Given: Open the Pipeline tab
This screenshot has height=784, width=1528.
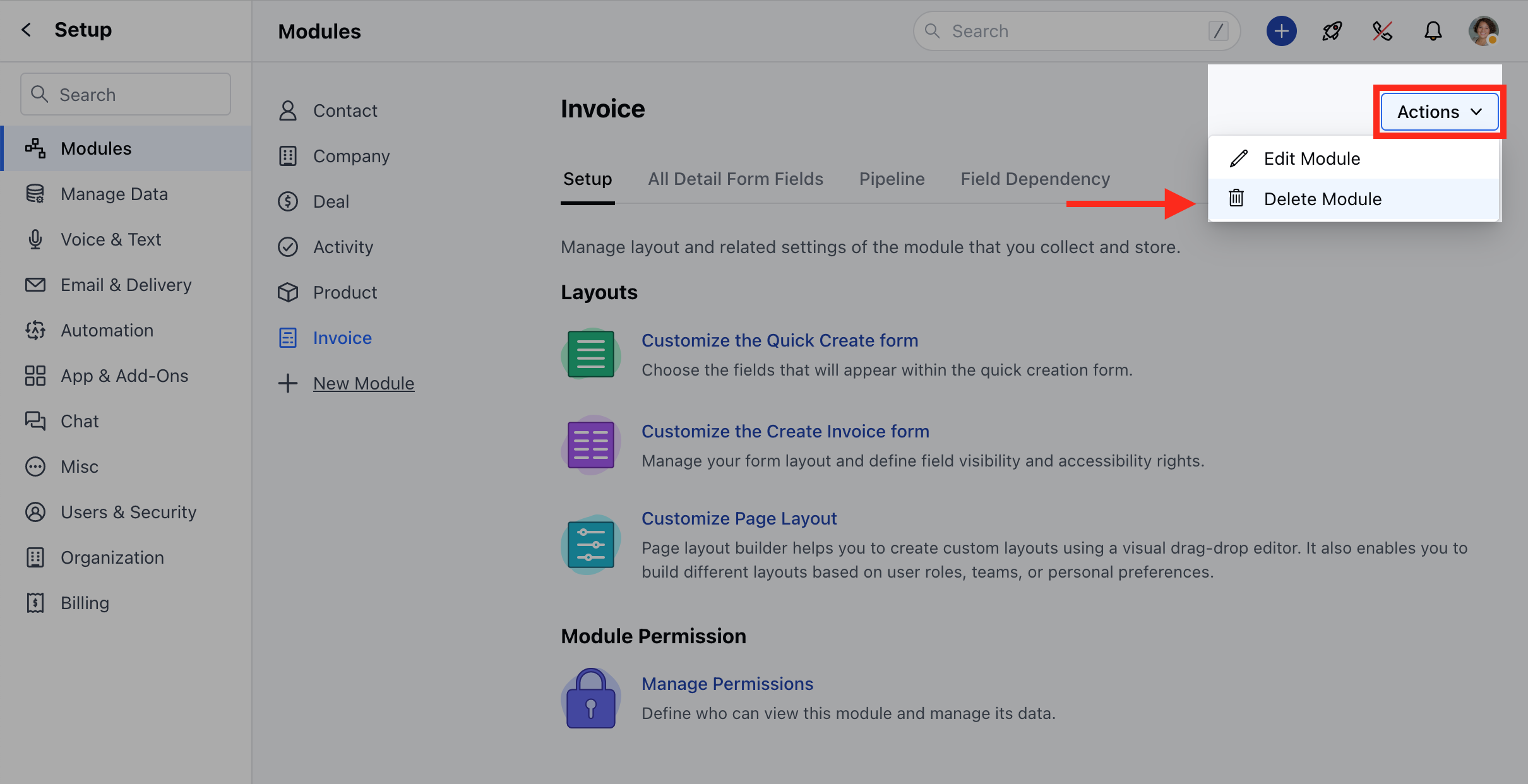Looking at the screenshot, I should [892, 179].
